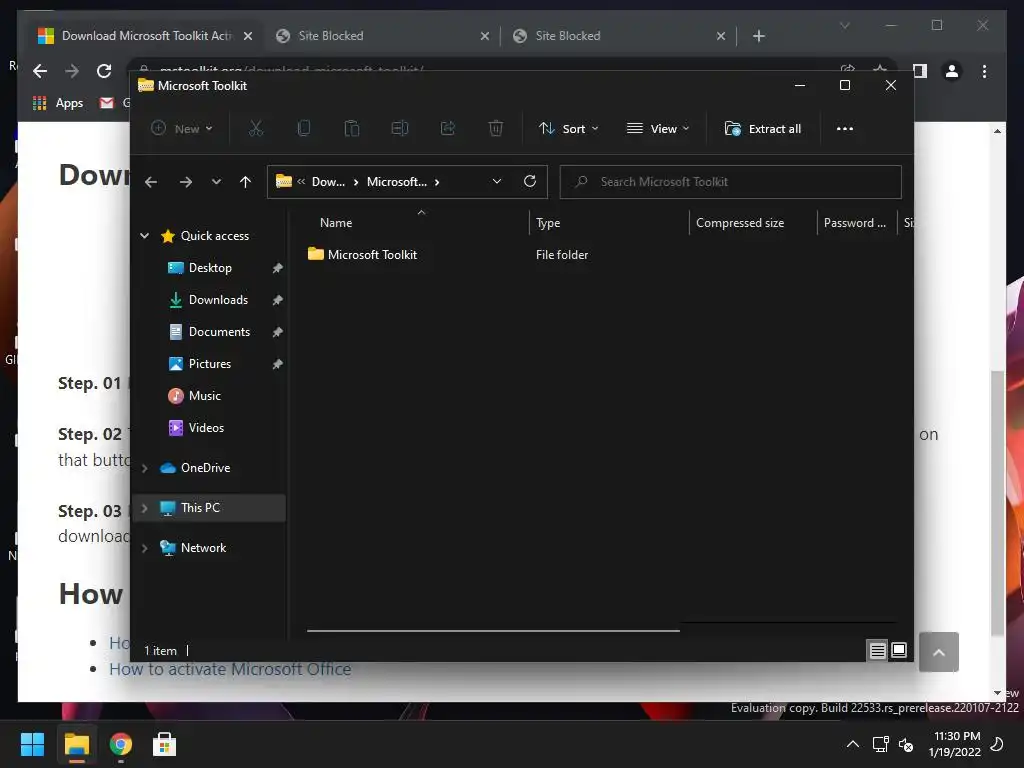Viewport: 1024px width, 768px height.
Task: Open Chrome three-dot menu
Action: (x=984, y=71)
